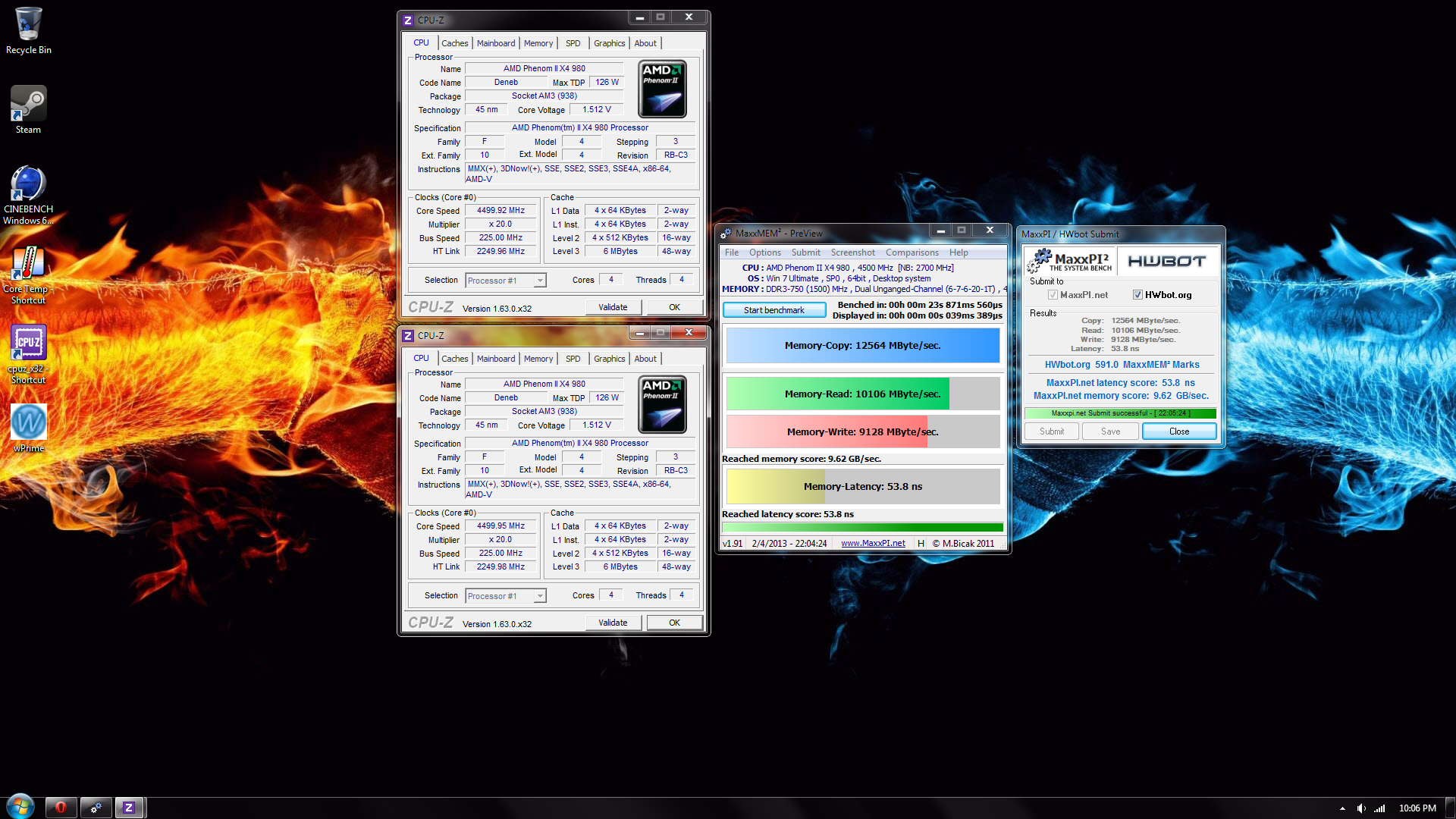Screen dimensions: 1456x819
Task: Open www.MaxxPI.net link in MaxxMEM
Action: click(873, 543)
